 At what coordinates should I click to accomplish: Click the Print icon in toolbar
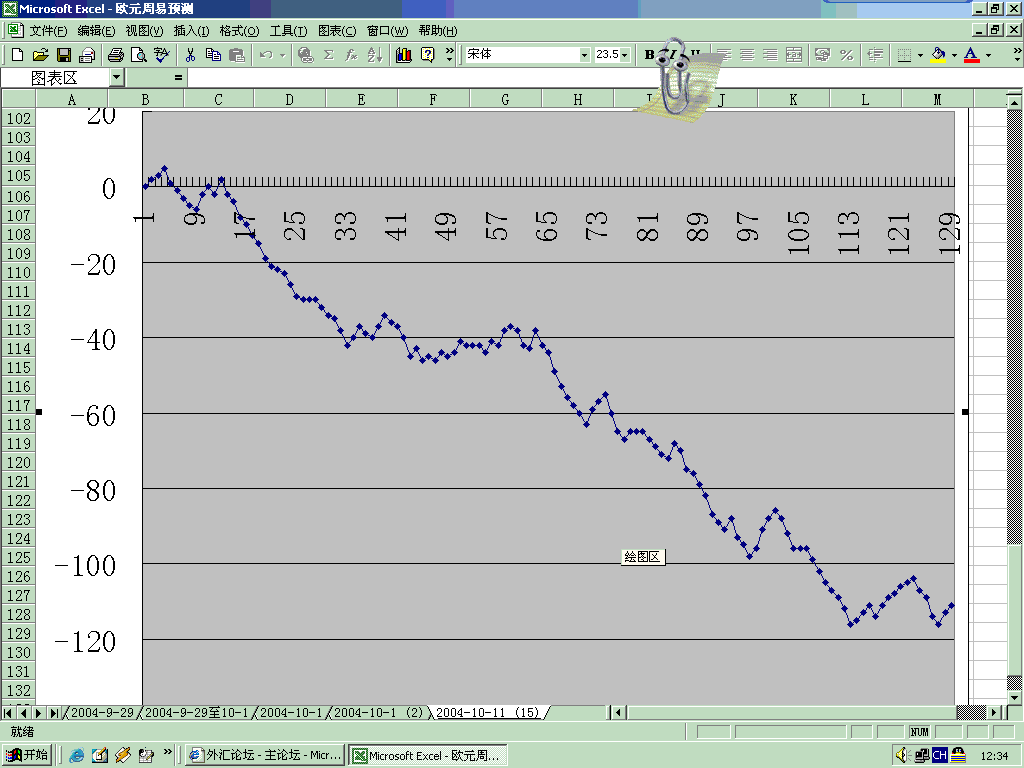pyautogui.click(x=115, y=55)
